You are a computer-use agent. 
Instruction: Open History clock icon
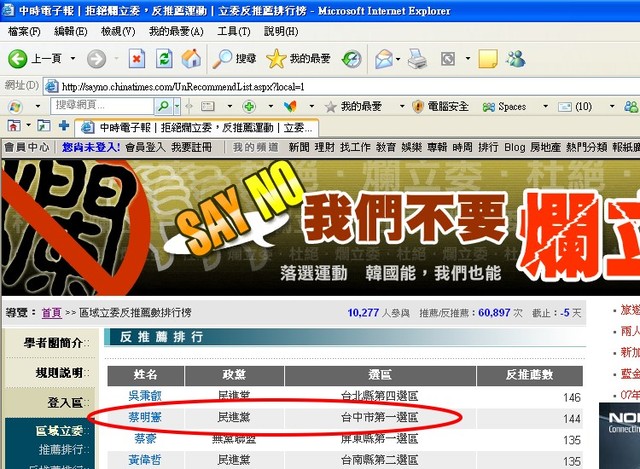click(x=352, y=59)
